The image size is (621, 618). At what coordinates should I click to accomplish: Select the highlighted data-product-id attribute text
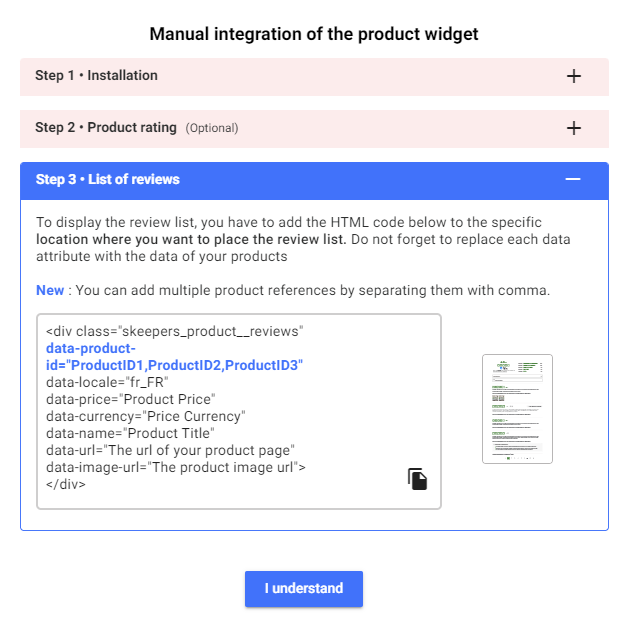(x=175, y=357)
